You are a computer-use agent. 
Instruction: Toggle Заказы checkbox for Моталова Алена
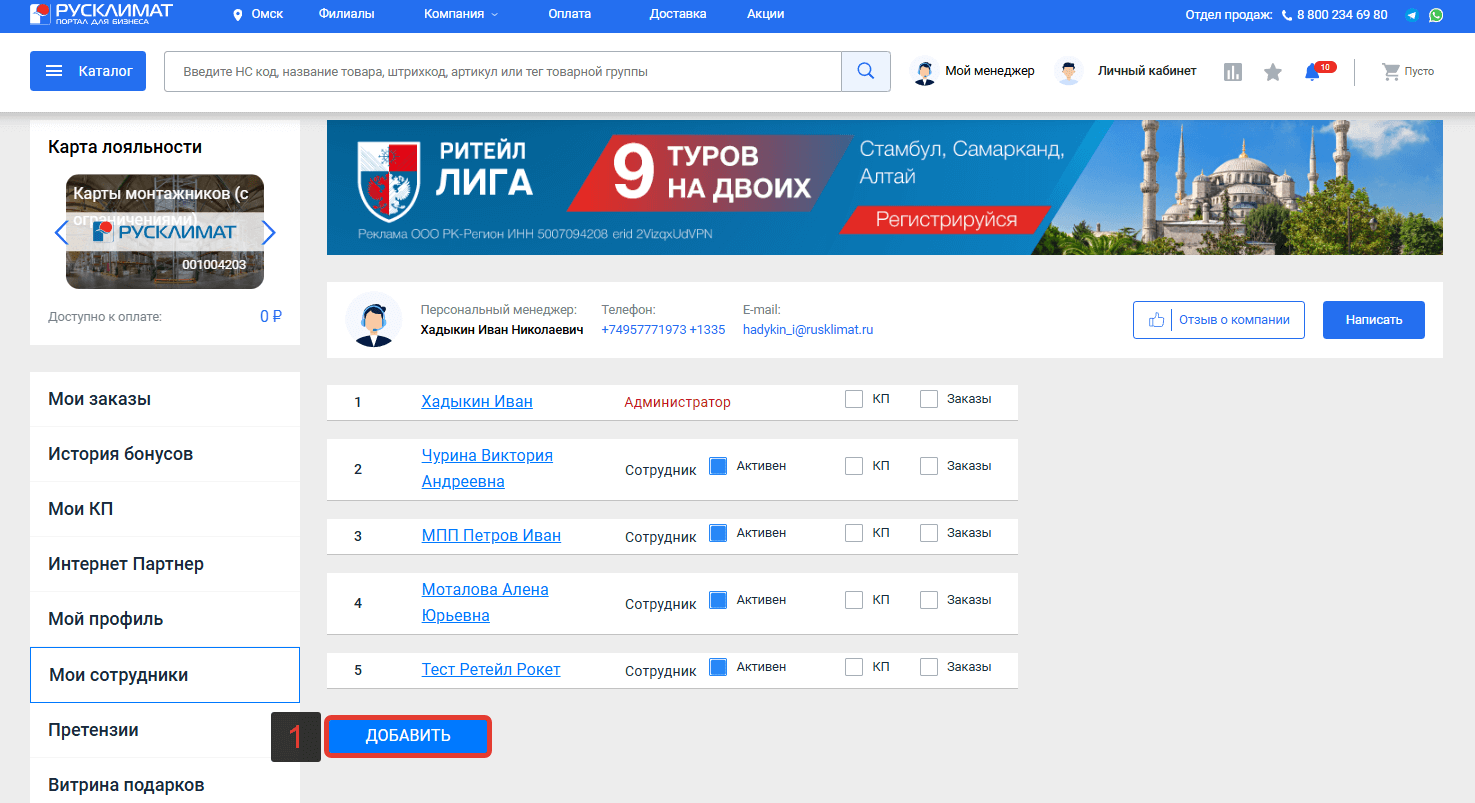929,600
